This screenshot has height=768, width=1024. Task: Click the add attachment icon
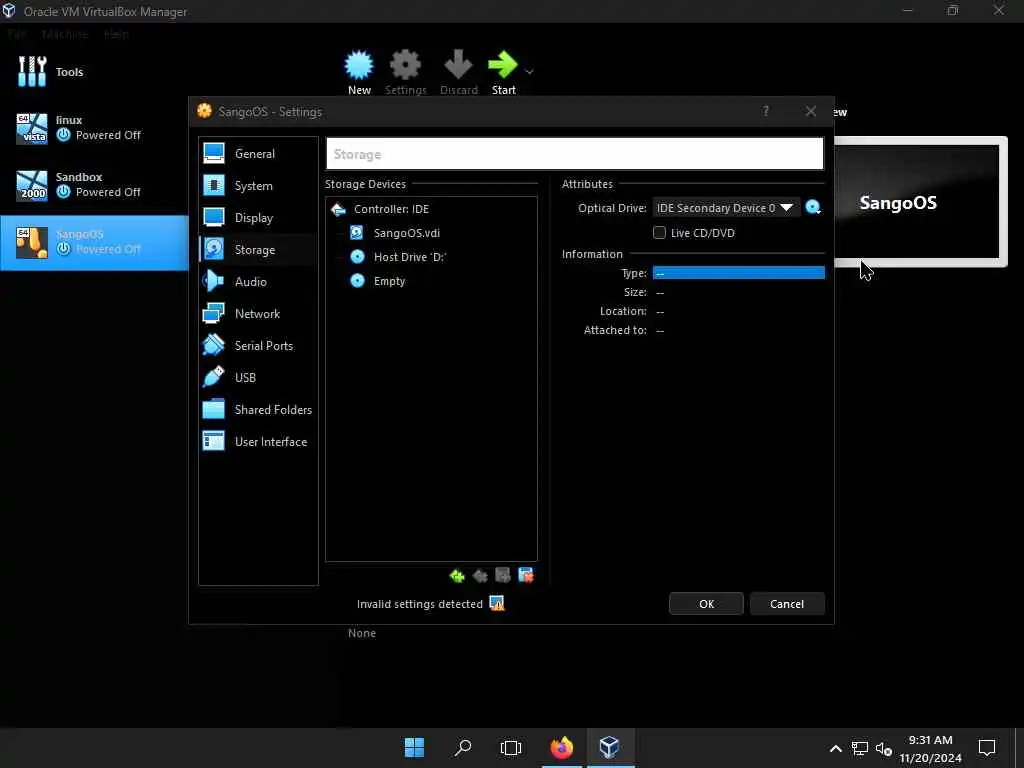point(503,575)
